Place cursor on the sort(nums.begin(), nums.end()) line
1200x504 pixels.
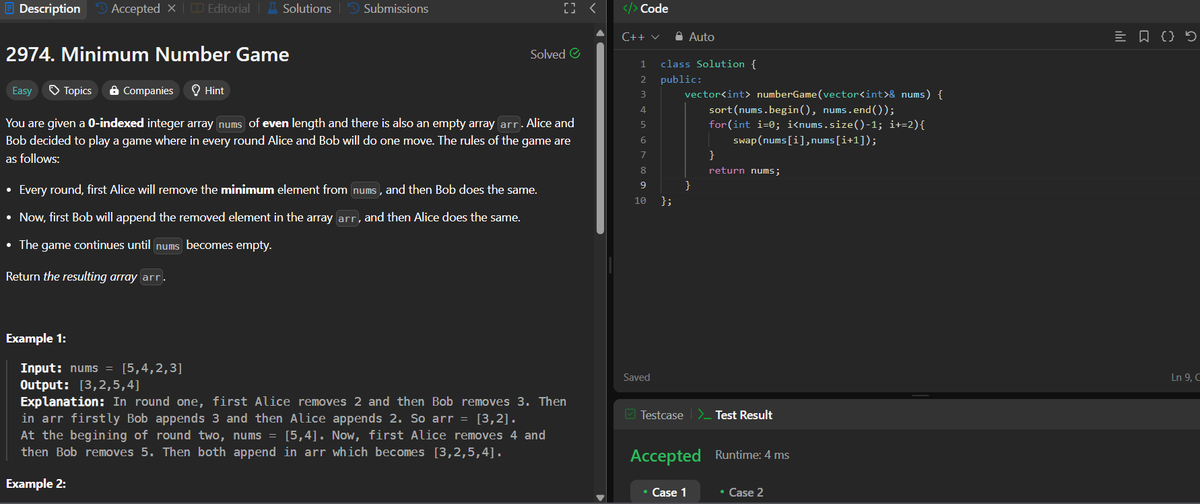click(800, 109)
